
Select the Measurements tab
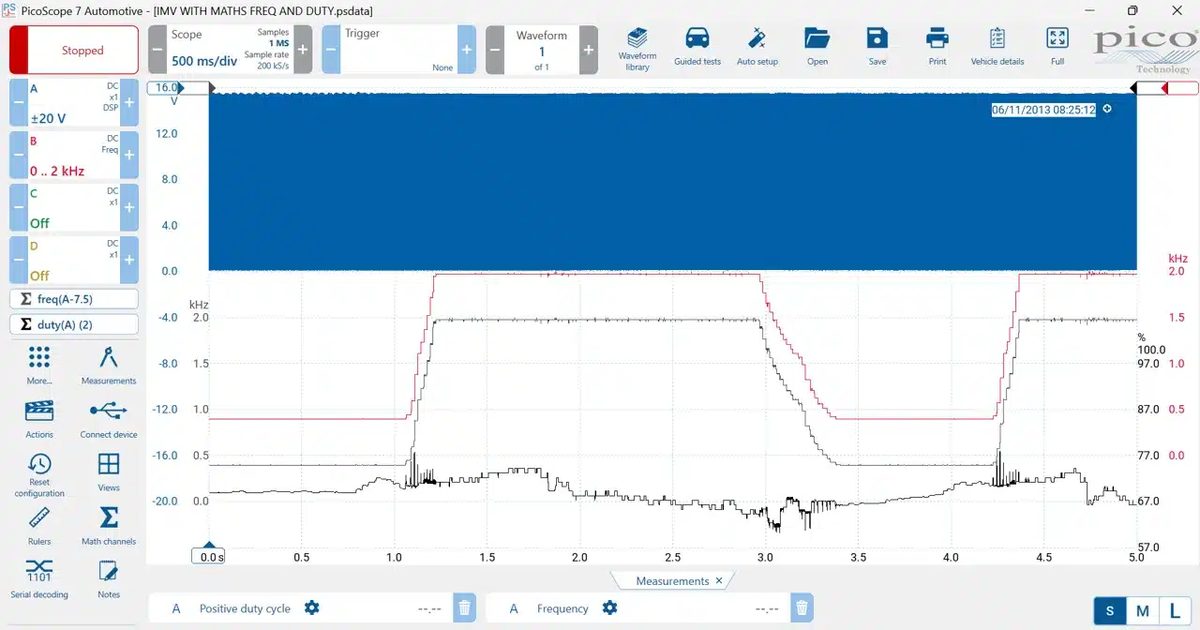672,581
